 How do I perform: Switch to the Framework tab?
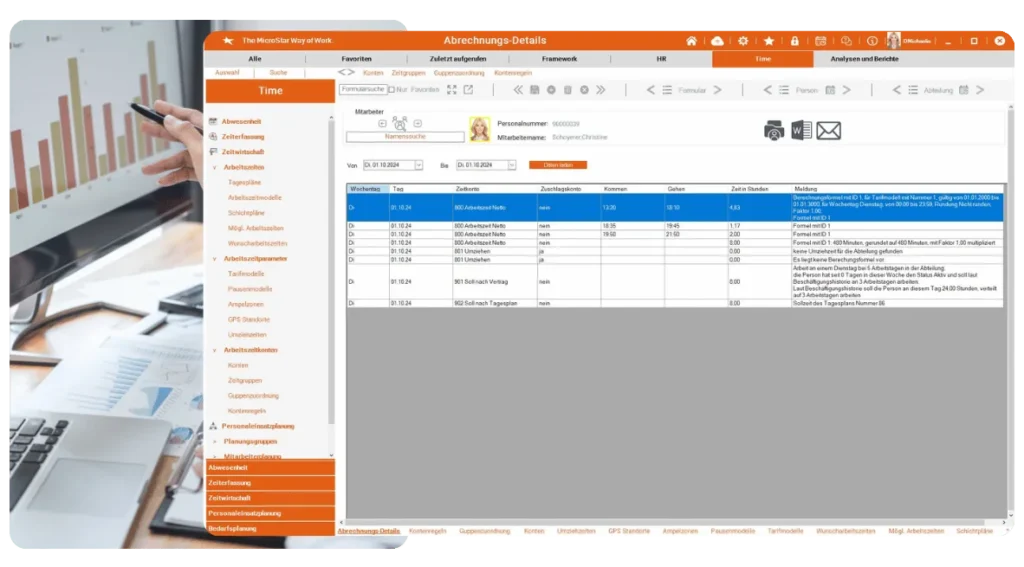point(560,59)
